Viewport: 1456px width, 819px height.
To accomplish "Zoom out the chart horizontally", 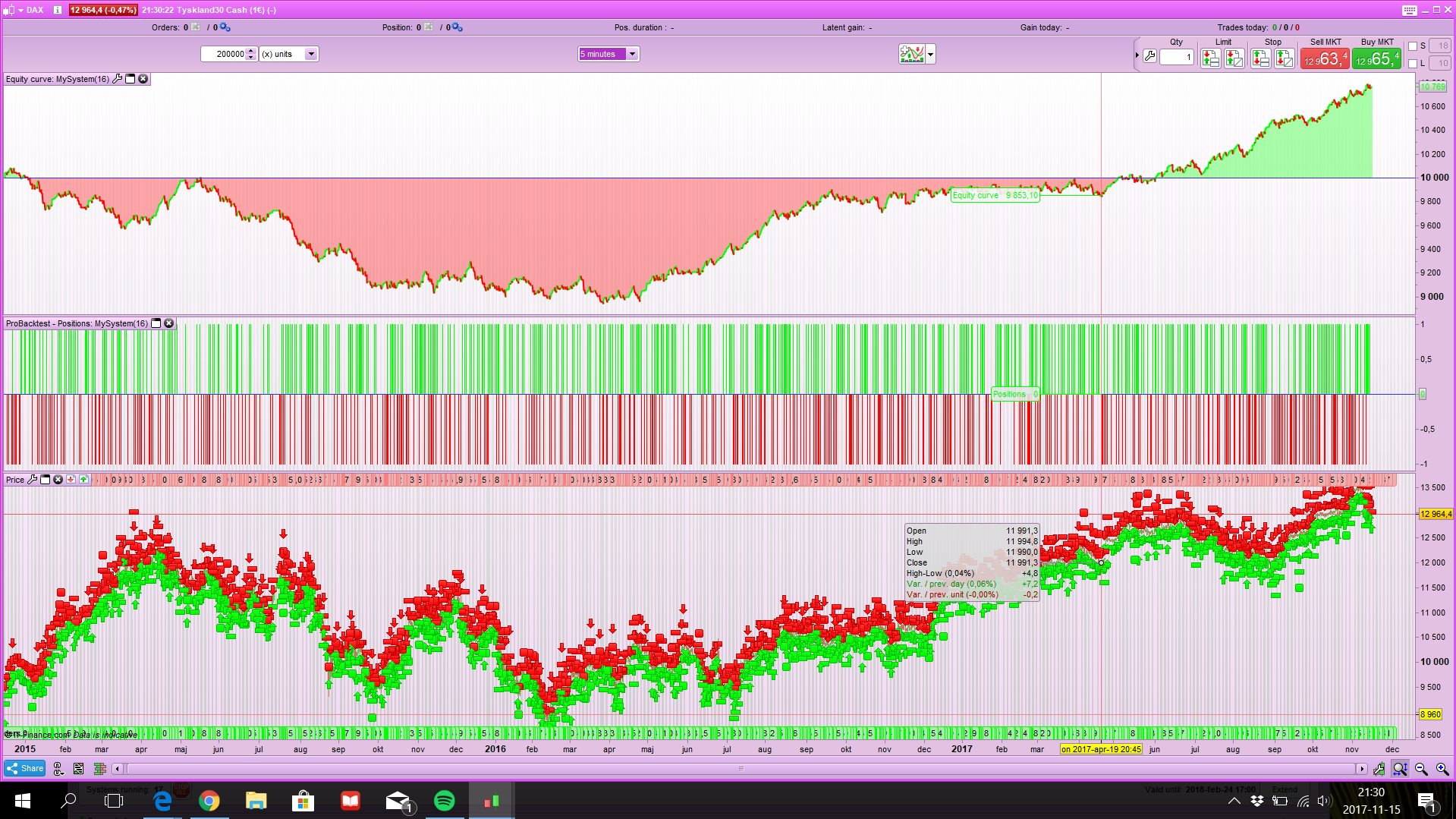I will pyautogui.click(x=1421, y=769).
